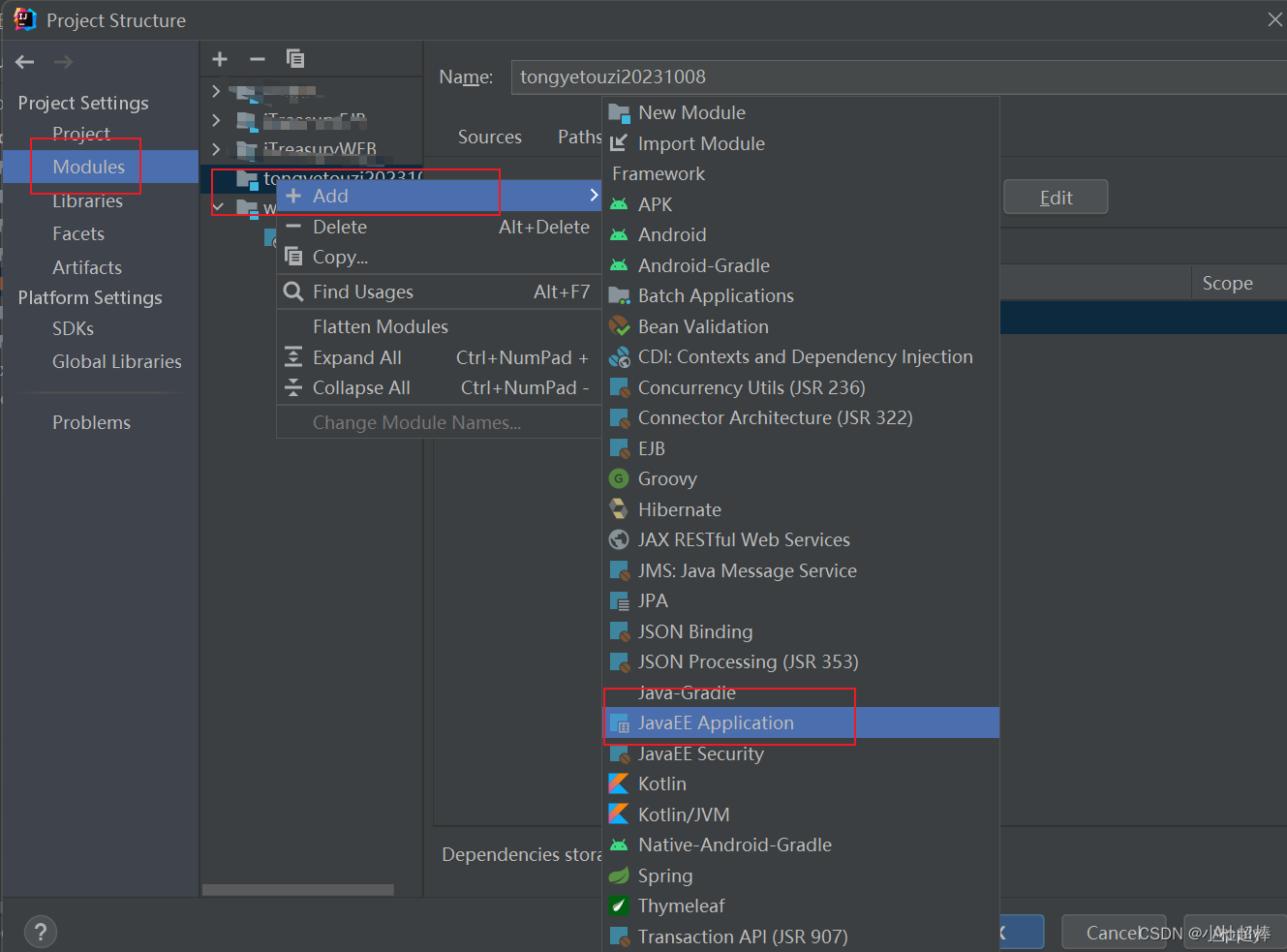
Task: Open Modules in Project Settings
Action: tap(100, 167)
